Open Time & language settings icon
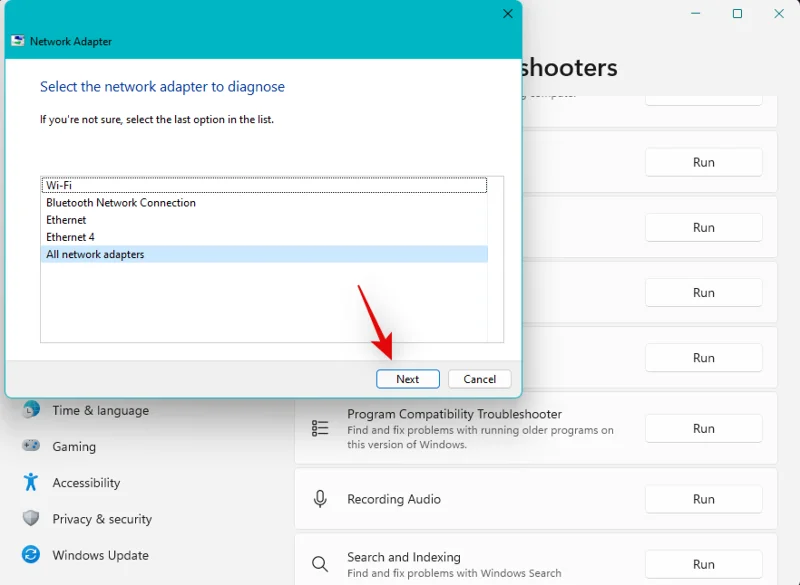The height and width of the screenshot is (585, 800). click(31, 410)
